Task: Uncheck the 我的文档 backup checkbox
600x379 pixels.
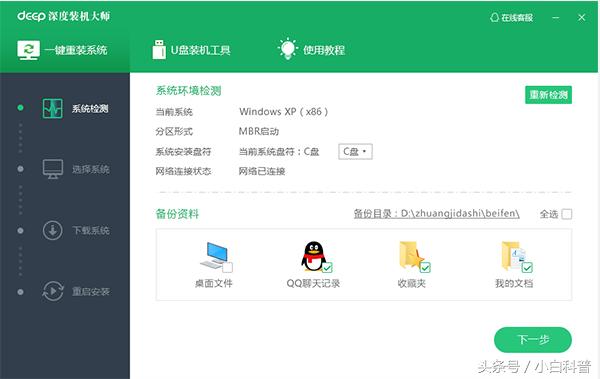Action: pos(527,267)
